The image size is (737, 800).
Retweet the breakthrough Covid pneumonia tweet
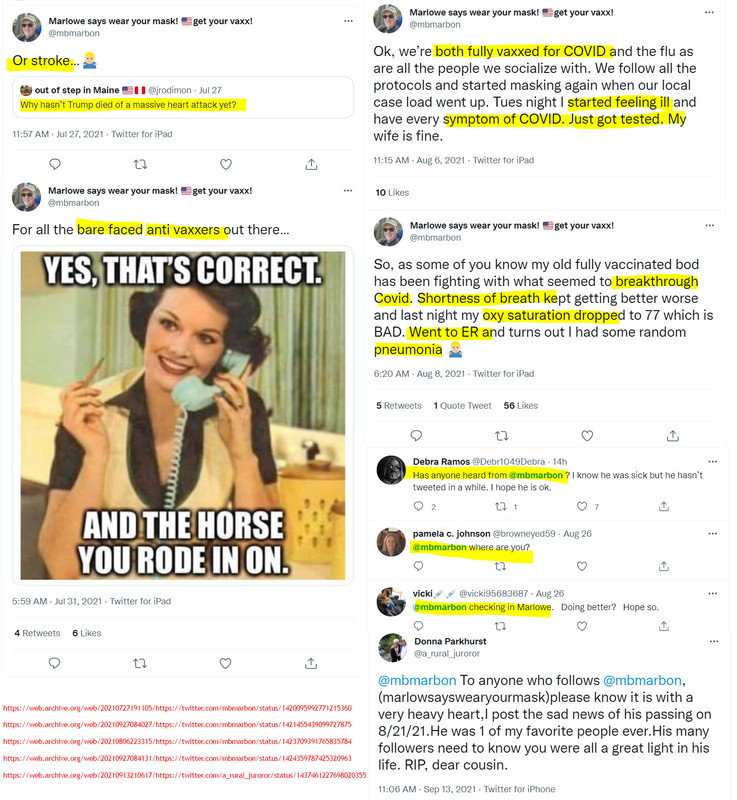click(x=502, y=436)
